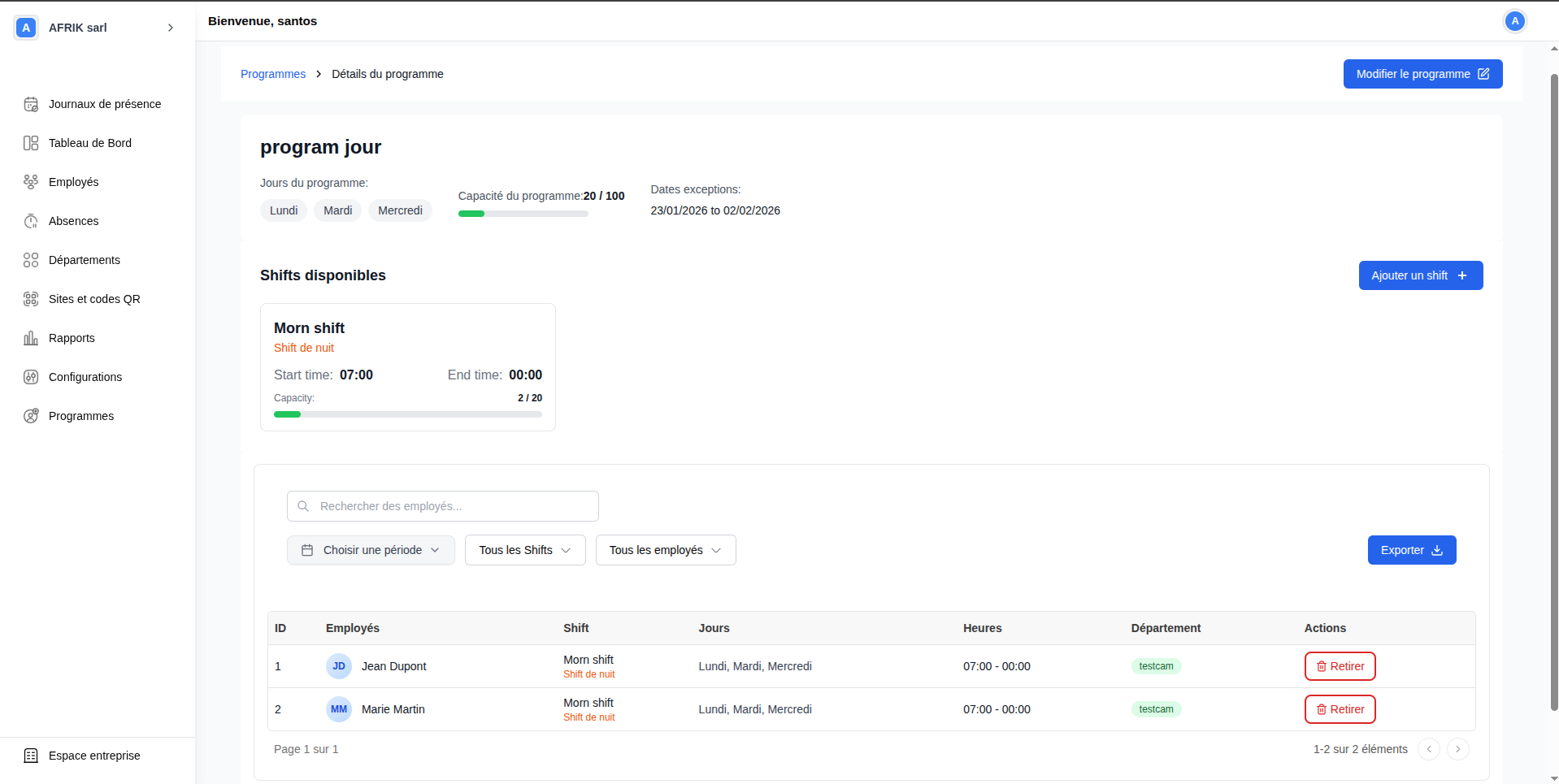This screenshot has height=784, width=1559.
Task: Click the Journaux de présence calendar icon
Action: click(31, 104)
